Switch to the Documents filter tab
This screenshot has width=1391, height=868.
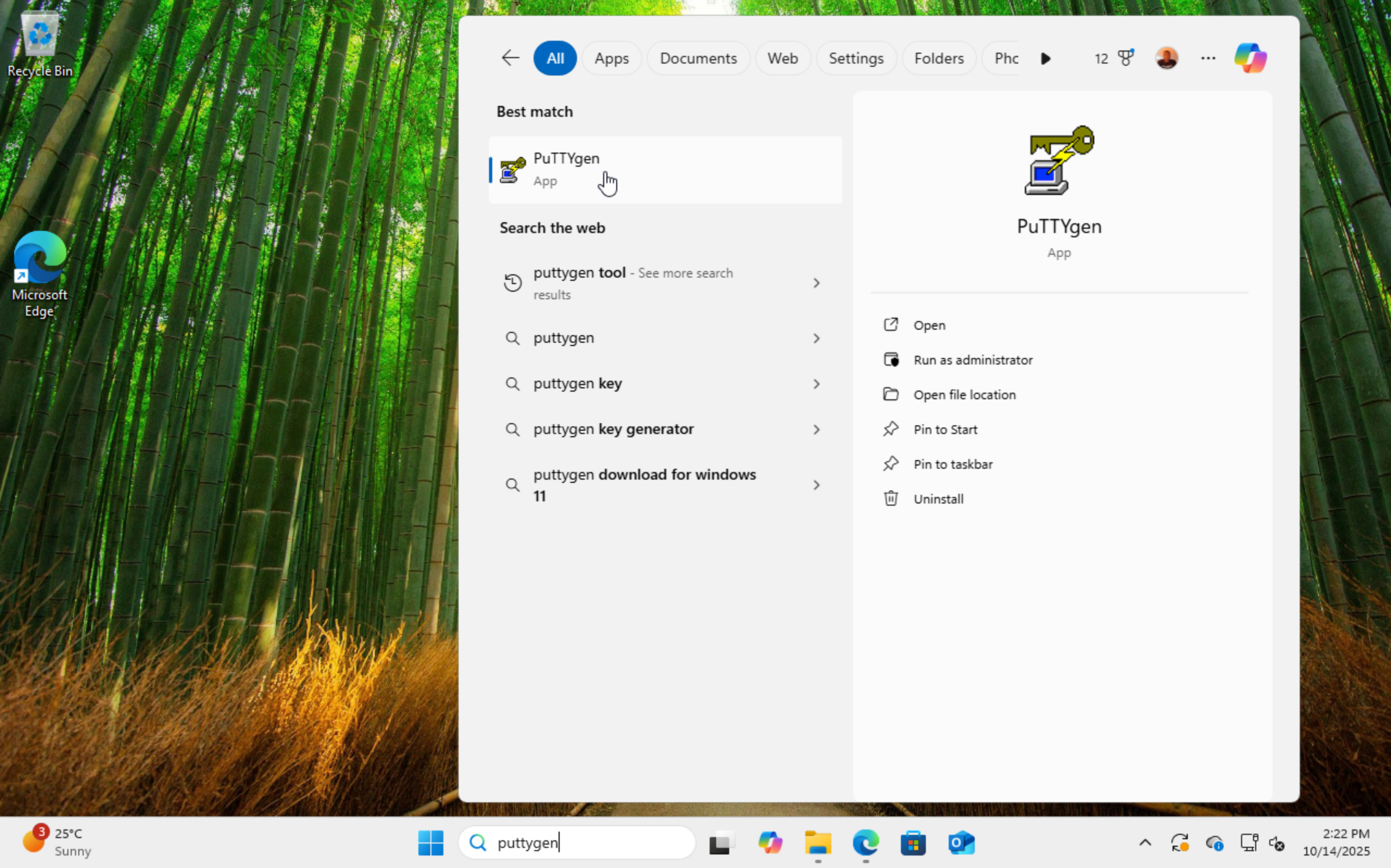point(698,58)
